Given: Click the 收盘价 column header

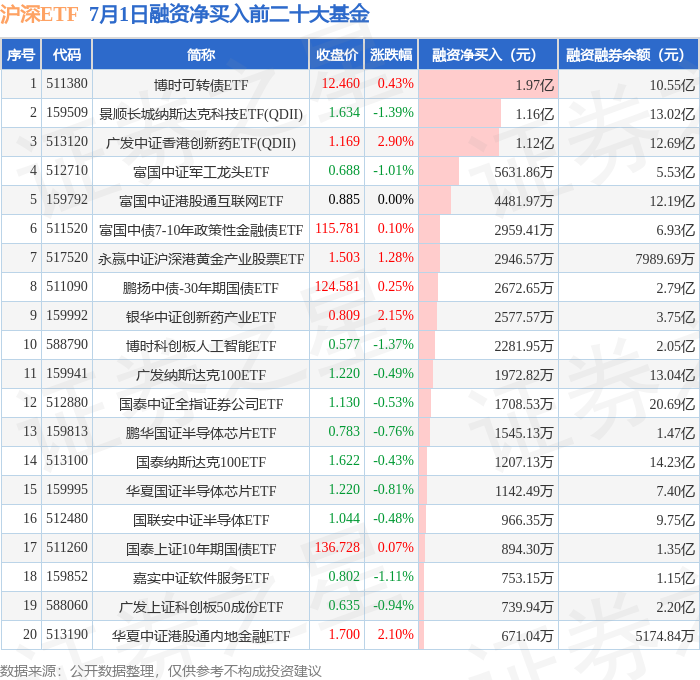Looking at the screenshot, I should 337,54.
